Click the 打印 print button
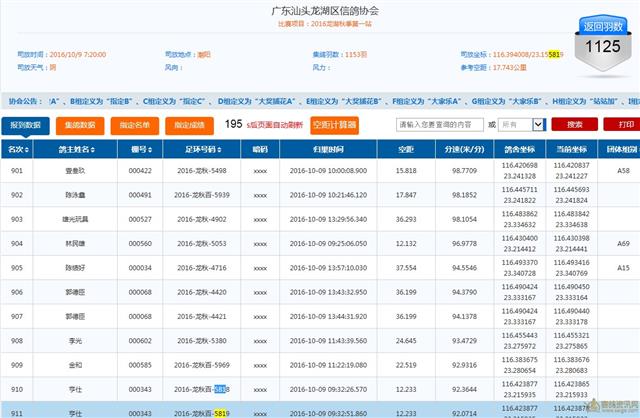Screen dimensions: 640x418 coord(624,125)
